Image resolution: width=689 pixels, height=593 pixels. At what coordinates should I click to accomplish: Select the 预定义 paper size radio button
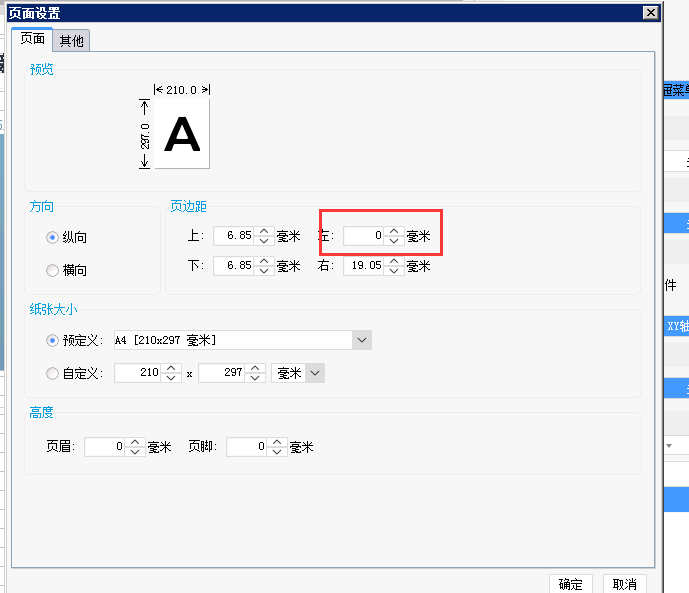pyautogui.click(x=52, y=340)
